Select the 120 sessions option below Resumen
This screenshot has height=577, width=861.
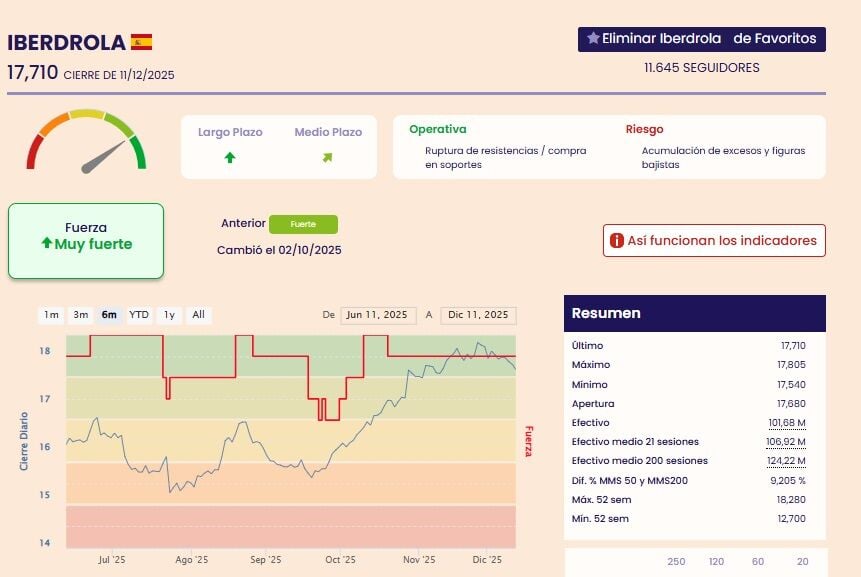click(716, 561)
